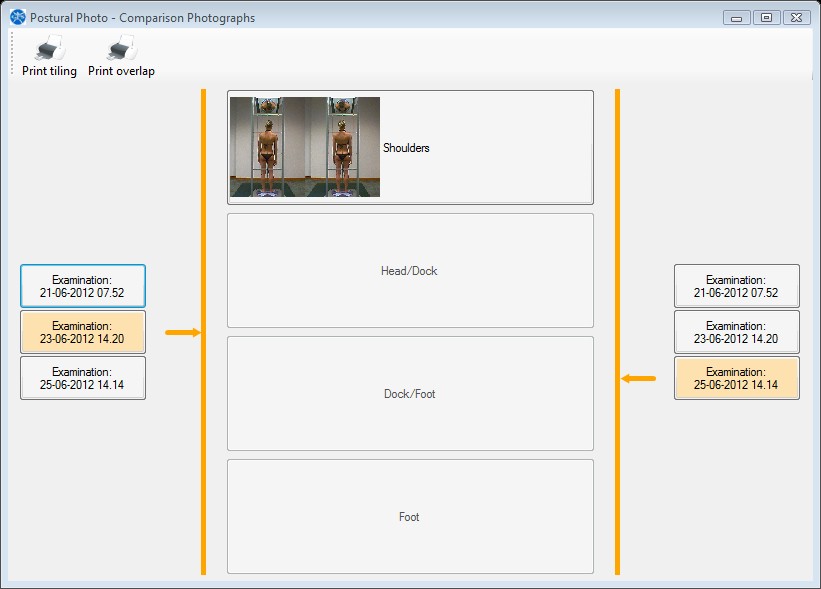Screen dimensions: 821x589
Task: Click the Print overlap printer icon
Action: [x=121, y=48]
